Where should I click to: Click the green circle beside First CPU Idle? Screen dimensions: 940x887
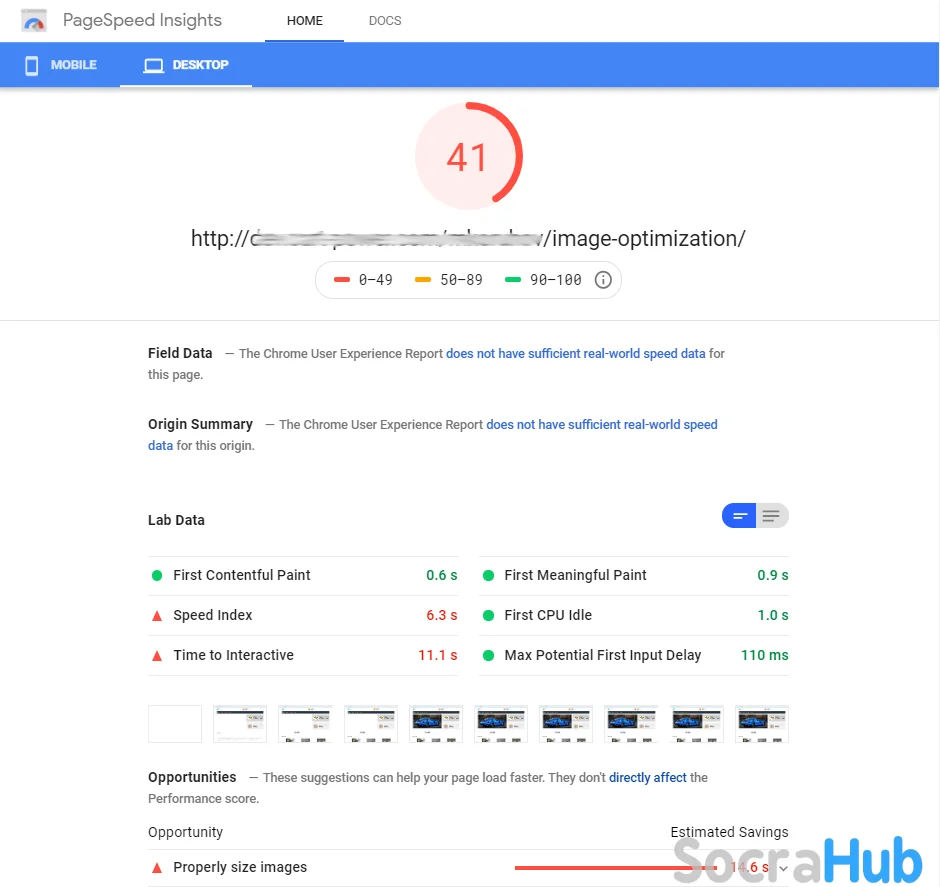pyautogui.click(x=489, y=615)
